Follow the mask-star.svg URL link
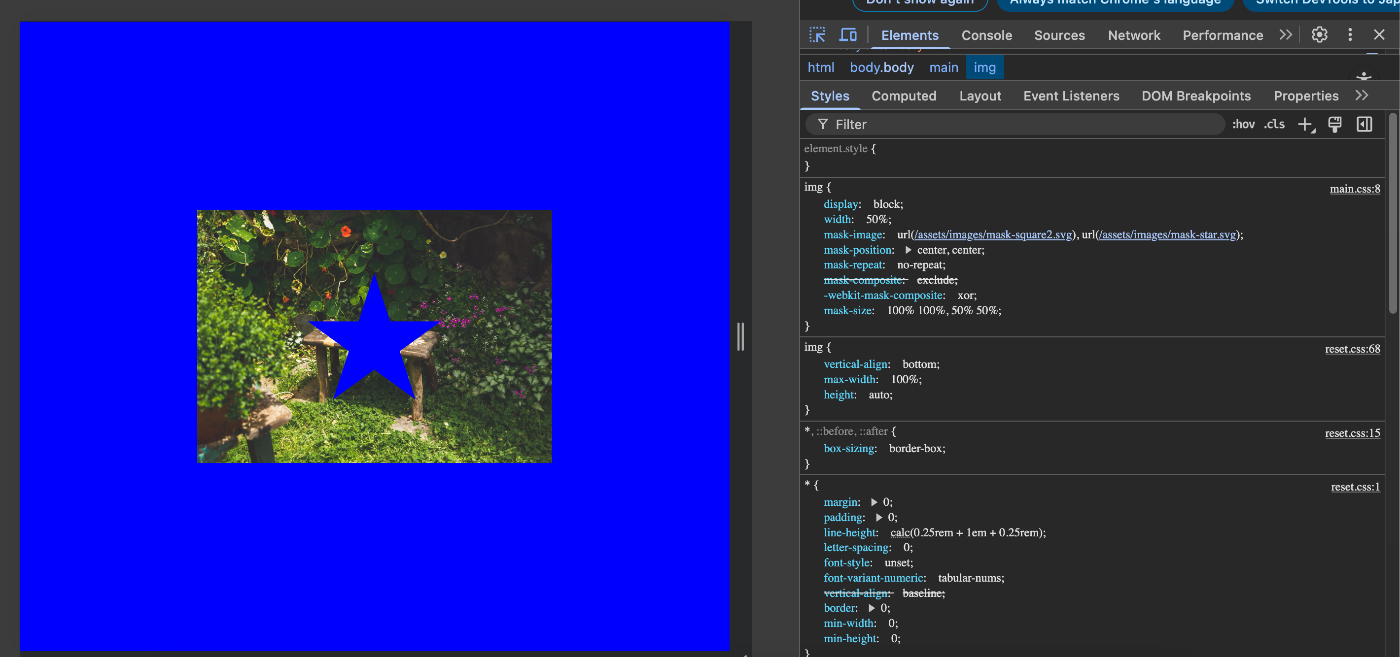Image resolution: width=1400 pixels, height=657 pixels. click(1168, 235)
